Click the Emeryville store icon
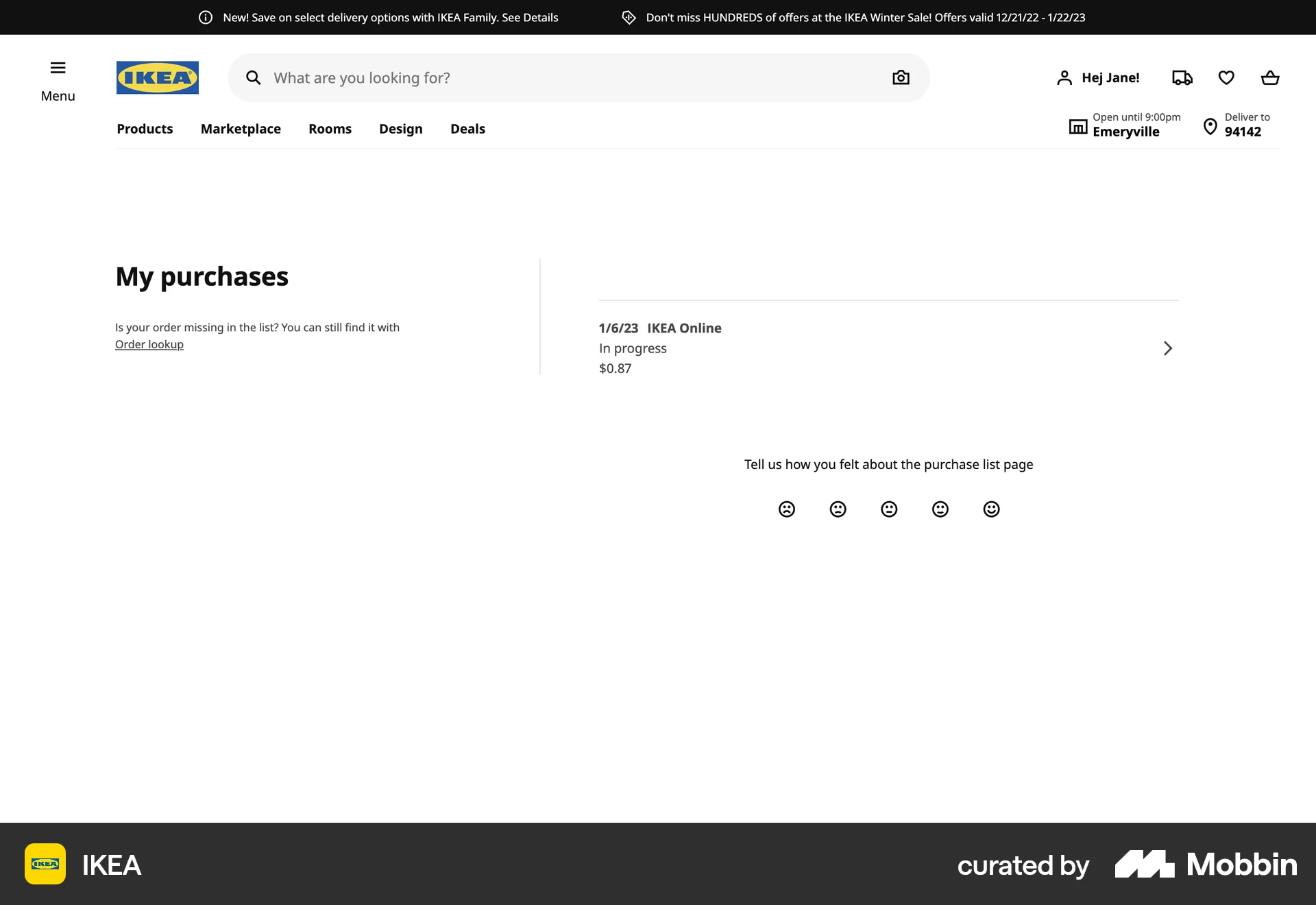Viewport: 1316px width, 905px height. (1078, 125)
